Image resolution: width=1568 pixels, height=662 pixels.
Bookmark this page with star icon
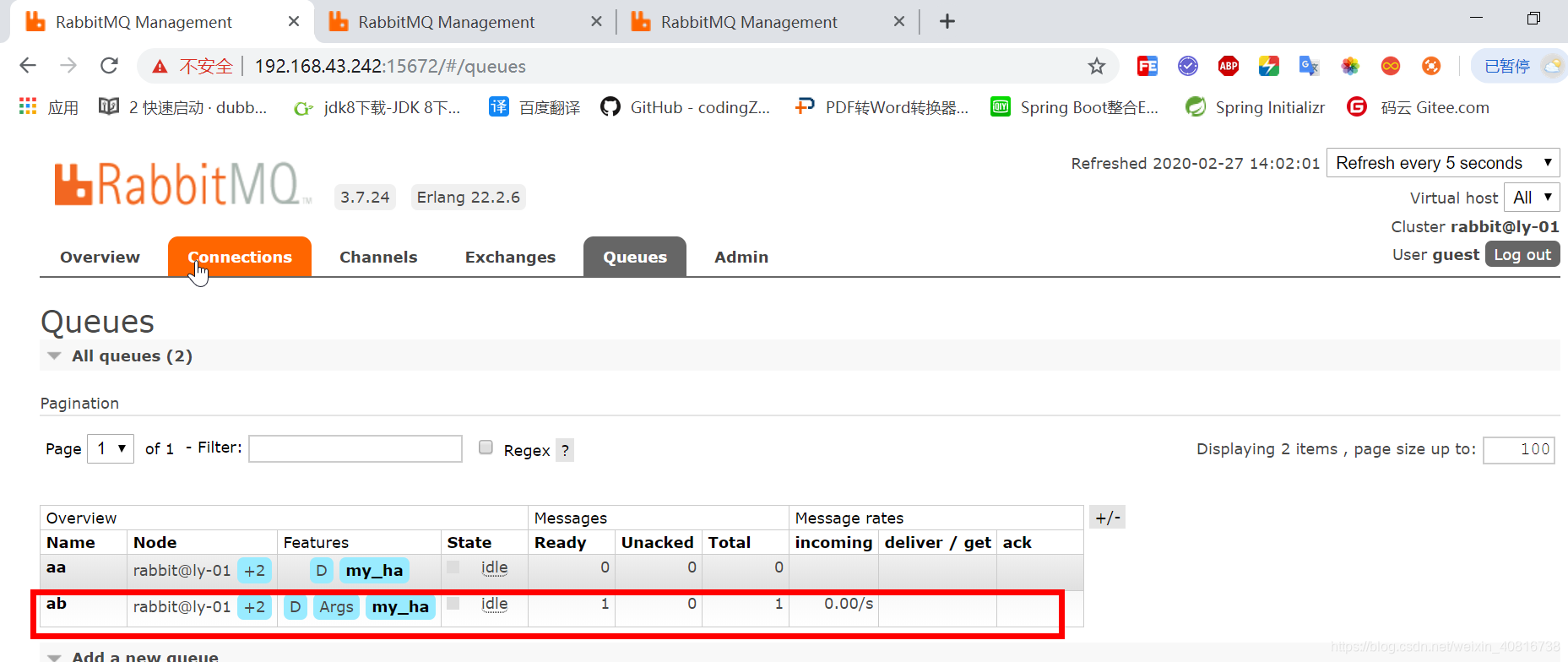[x=1096, y=66]
